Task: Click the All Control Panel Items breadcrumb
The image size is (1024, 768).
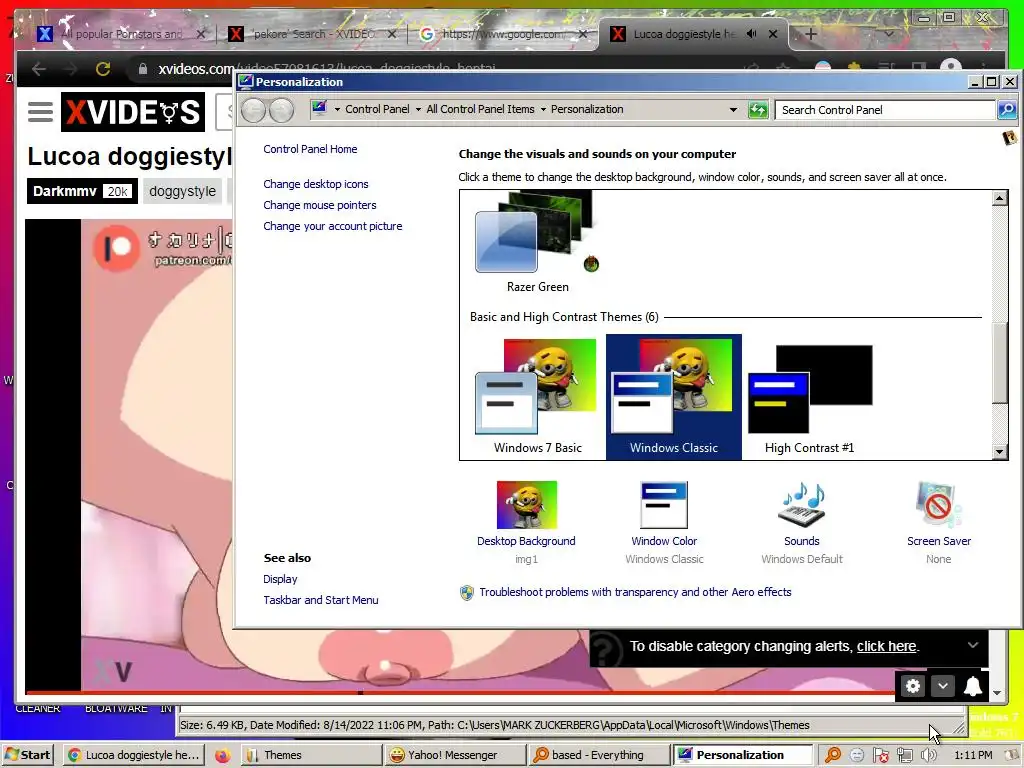Action: point(480,109)
